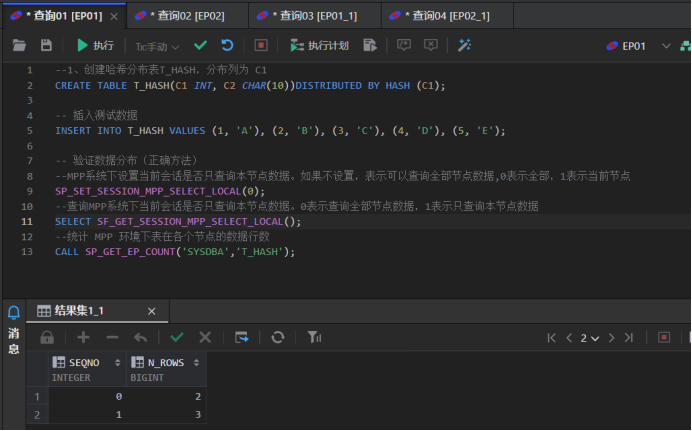
Task: Click line number 13 in the gutter
Action: (27, 252)
